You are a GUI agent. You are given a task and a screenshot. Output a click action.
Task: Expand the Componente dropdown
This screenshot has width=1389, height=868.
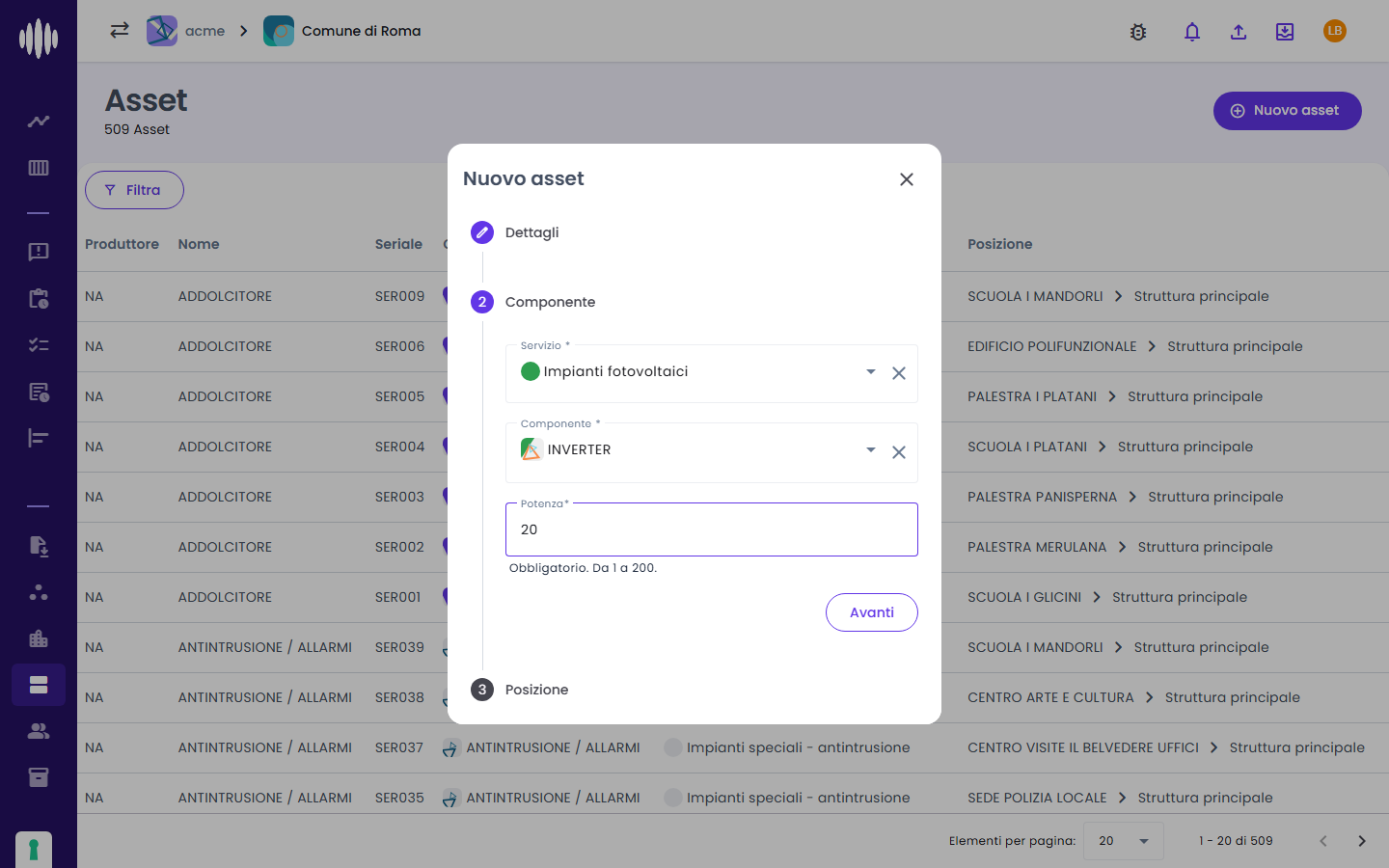871,450
